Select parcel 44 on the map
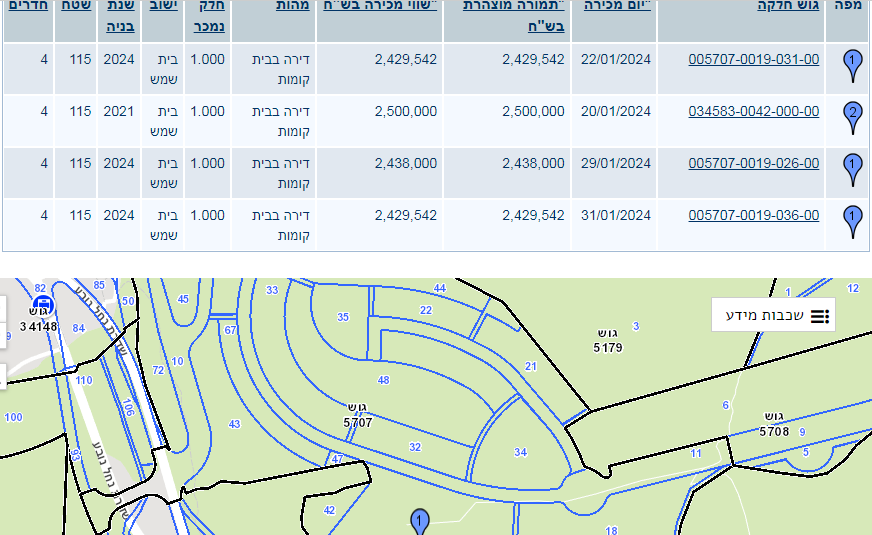The width and height of the screenshot is (872, 535). pos(440,288)
